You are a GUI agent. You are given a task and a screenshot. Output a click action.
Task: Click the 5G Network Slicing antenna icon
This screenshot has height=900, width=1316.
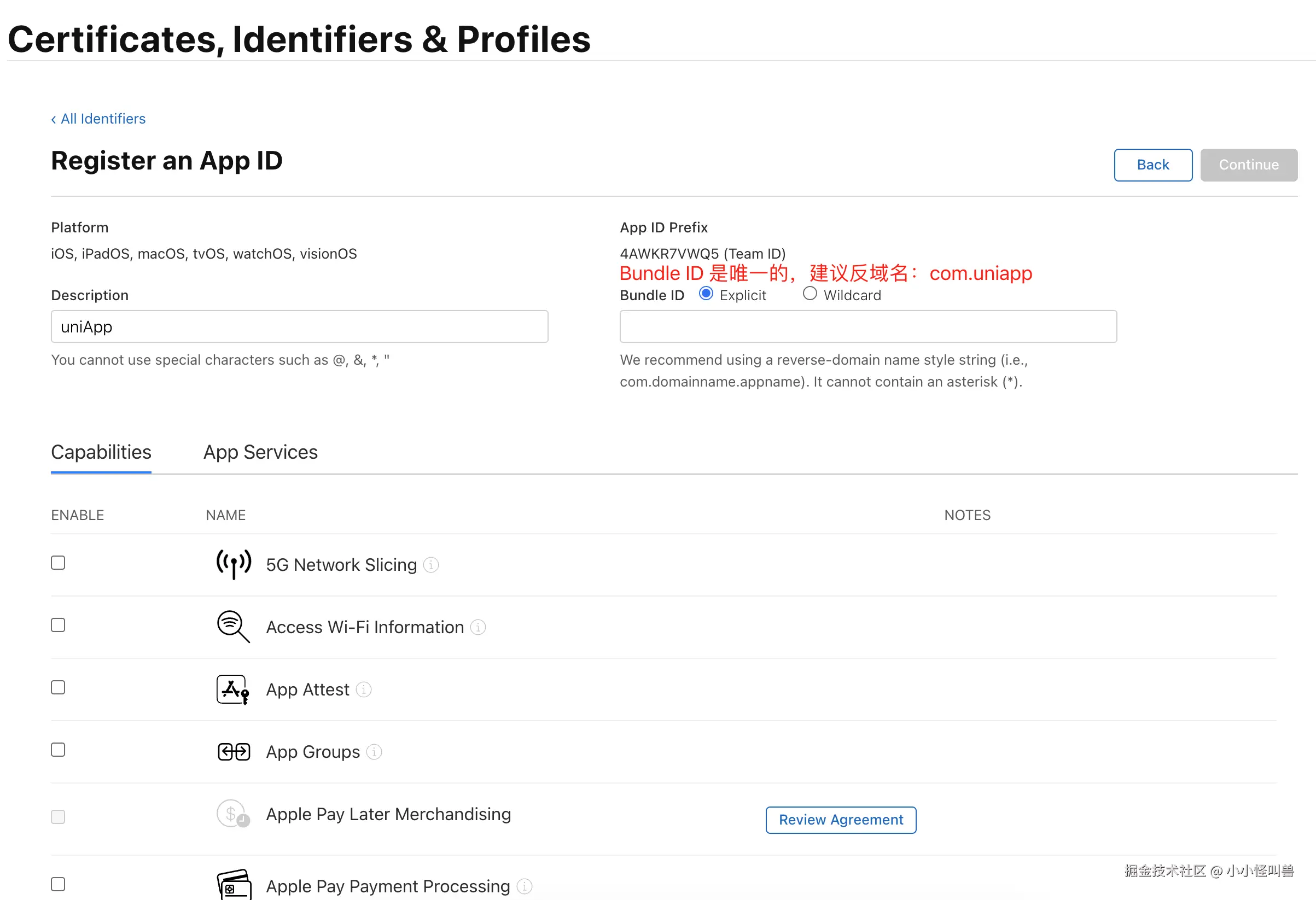(234, 564)
